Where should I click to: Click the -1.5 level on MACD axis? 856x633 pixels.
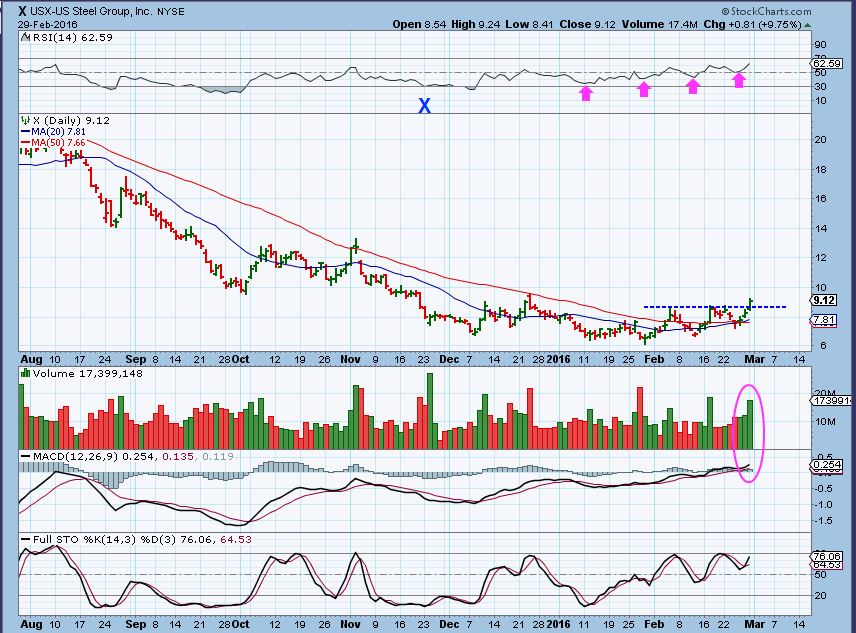[x=824, y=521]
